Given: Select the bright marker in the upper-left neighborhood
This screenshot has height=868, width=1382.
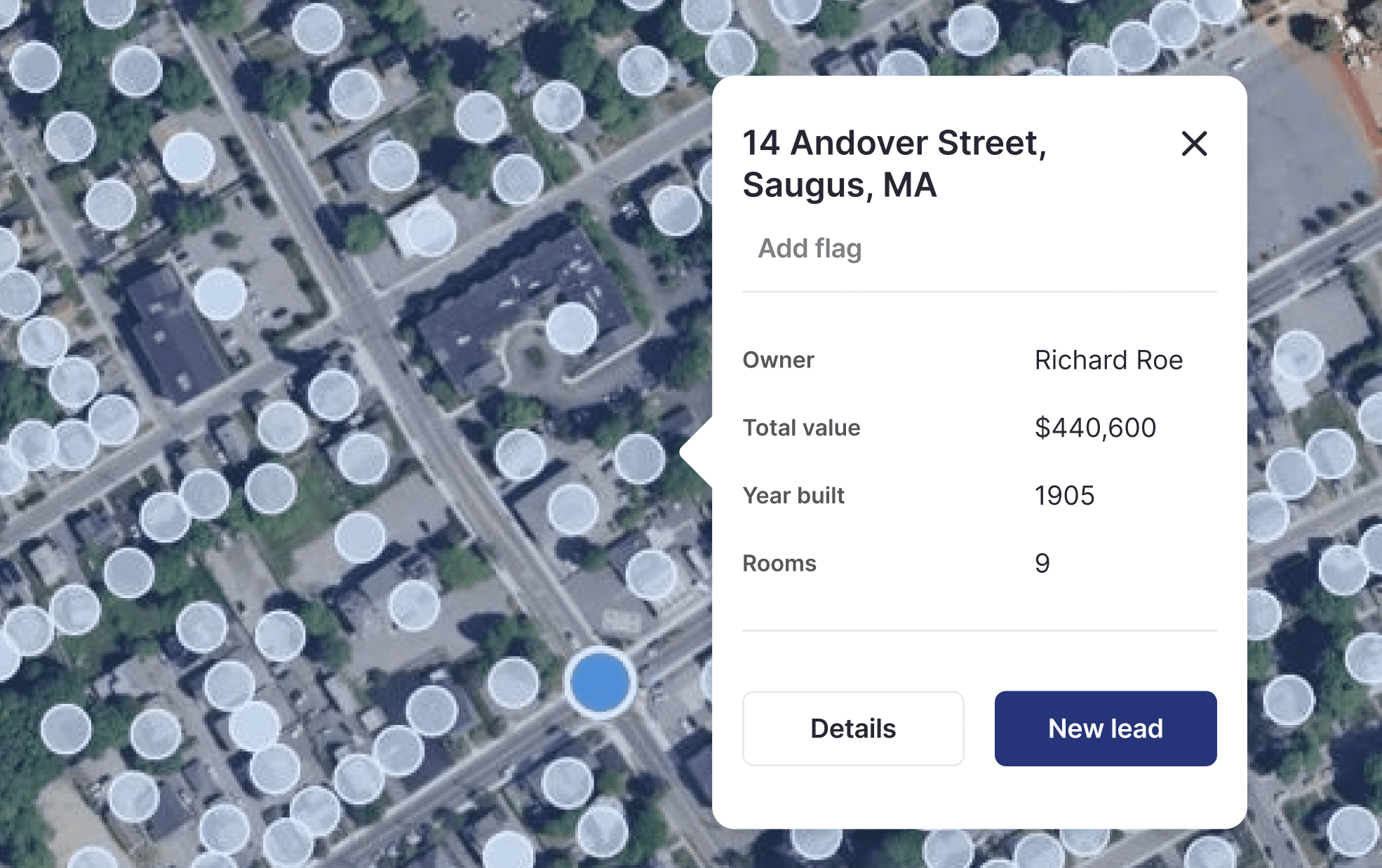Looking at the screenshot, I should [x=189, y=158].
